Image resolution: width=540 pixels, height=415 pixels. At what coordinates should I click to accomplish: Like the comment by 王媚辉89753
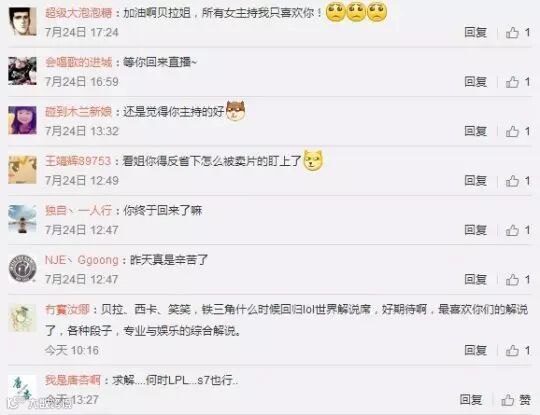click(518, 181)
